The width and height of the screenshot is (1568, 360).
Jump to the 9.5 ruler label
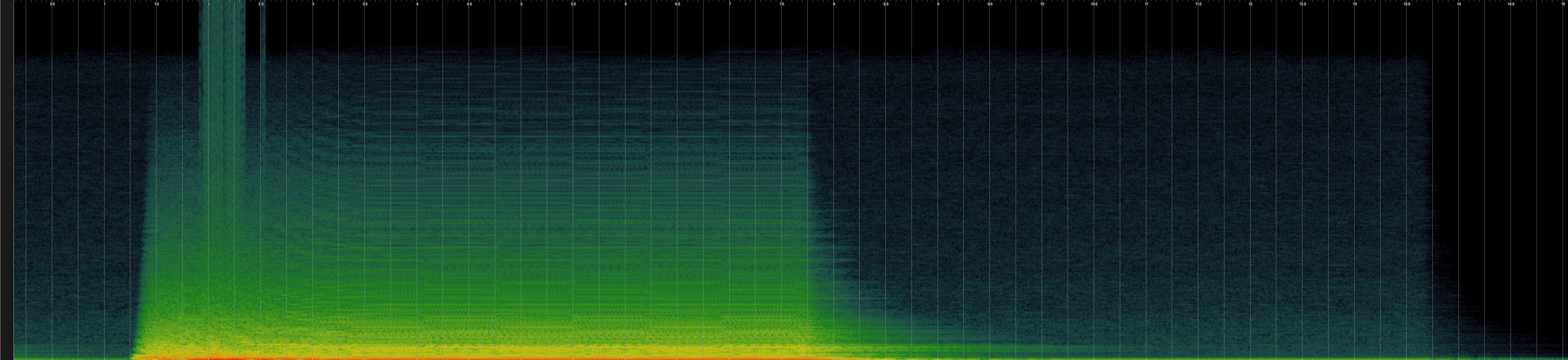coord(990,4)
